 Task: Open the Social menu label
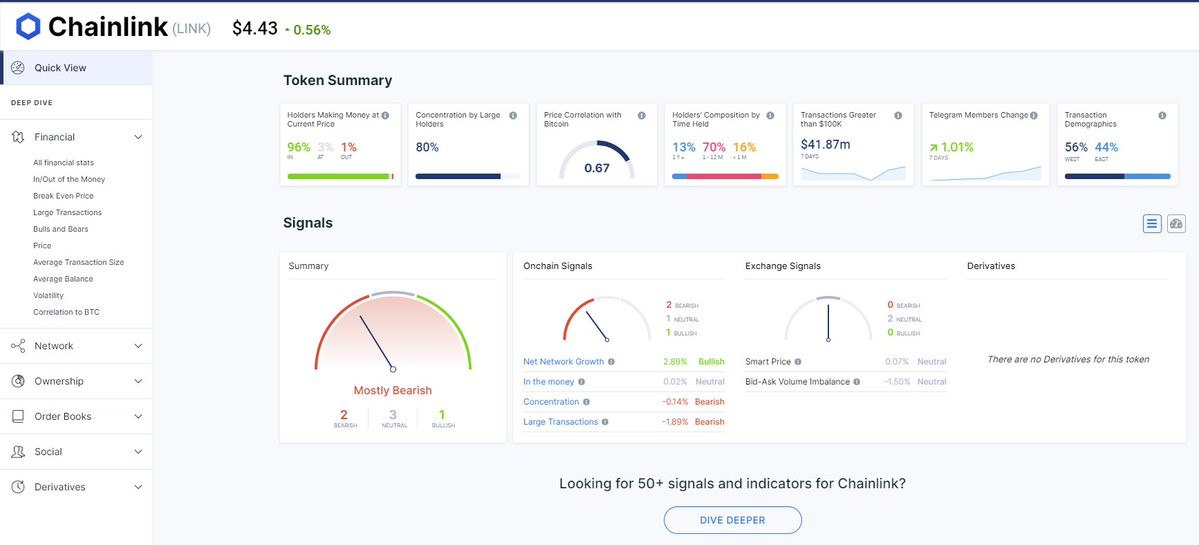pos(48,452)
